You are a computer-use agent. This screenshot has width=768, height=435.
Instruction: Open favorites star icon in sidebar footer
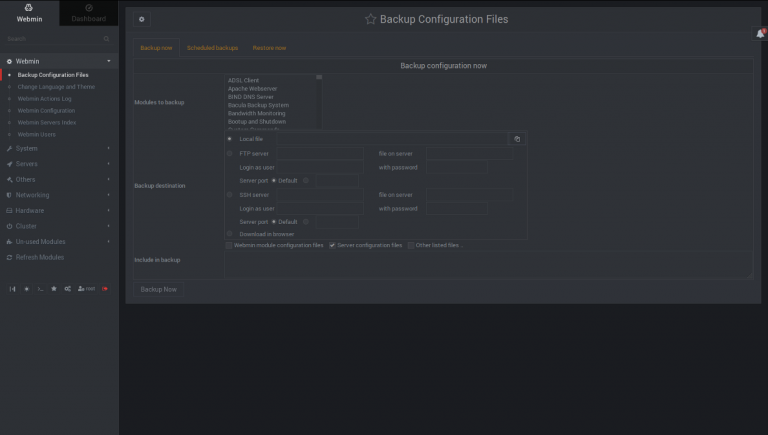[54, 288]
